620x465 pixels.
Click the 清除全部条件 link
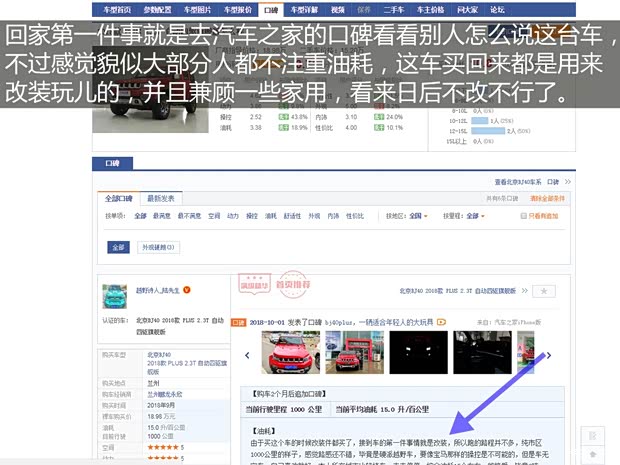coord(547,198)
